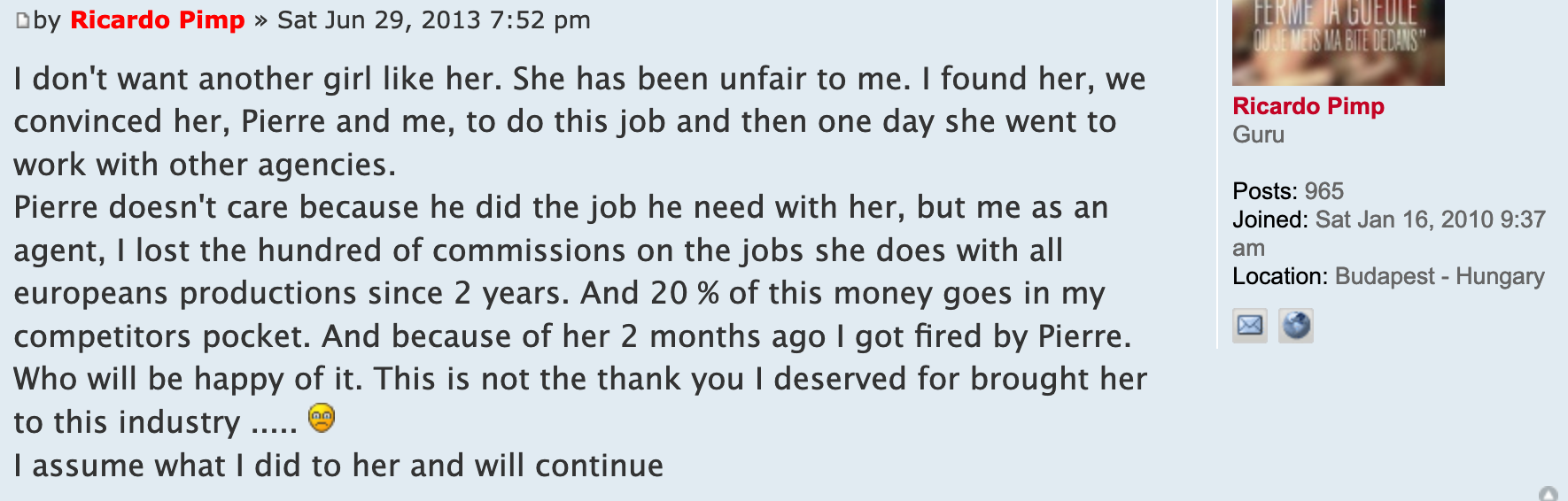Viewport: 1568px width, 501px height.
Task: Visit the poster's website via globe icon
Action: 1296,326
